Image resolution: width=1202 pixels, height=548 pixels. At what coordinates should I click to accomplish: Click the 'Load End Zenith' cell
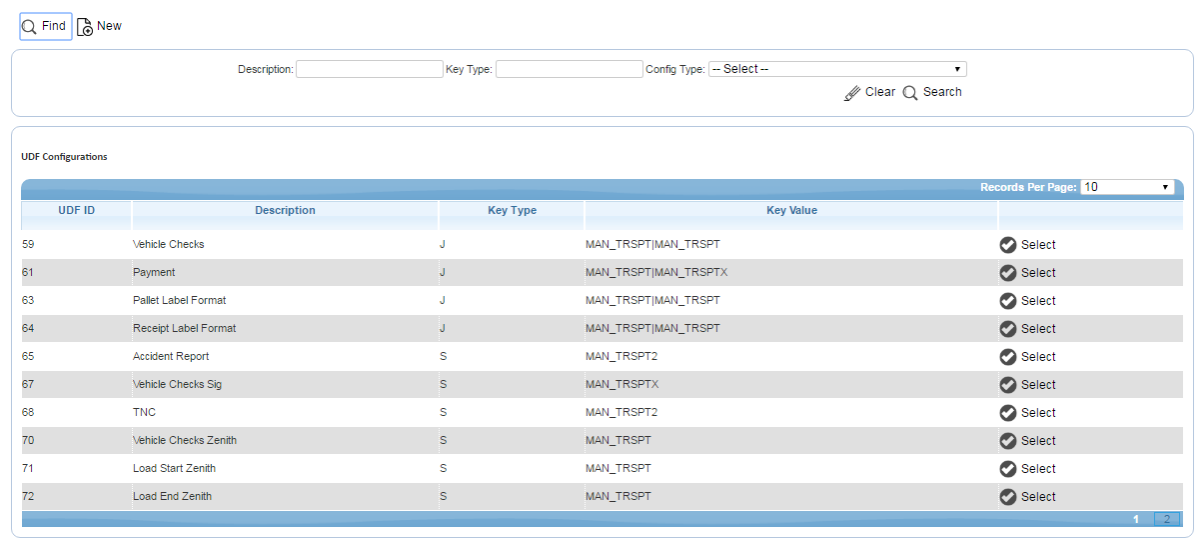click(x=172, y=497)
